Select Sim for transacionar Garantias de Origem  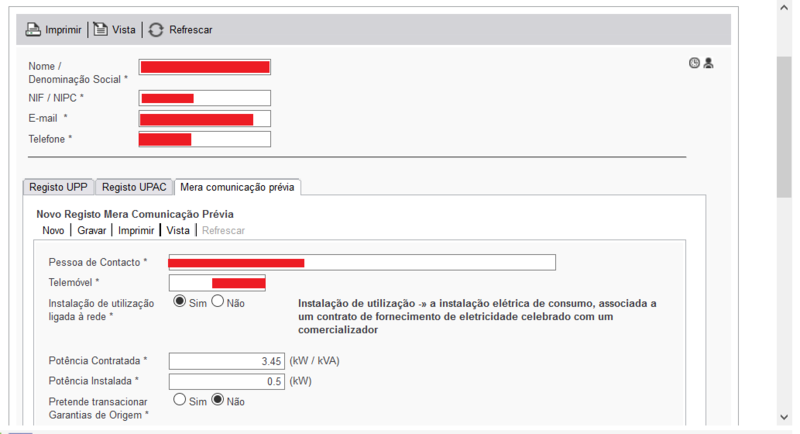tap(180, 399)
